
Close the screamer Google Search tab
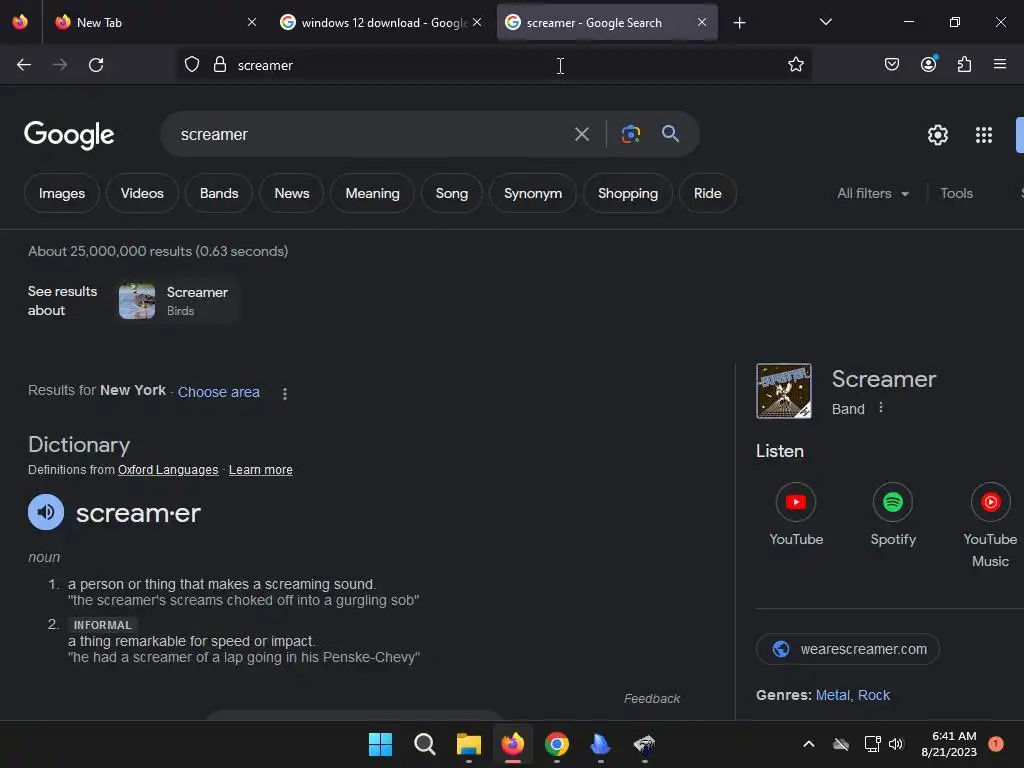click(x=701, y=22)
